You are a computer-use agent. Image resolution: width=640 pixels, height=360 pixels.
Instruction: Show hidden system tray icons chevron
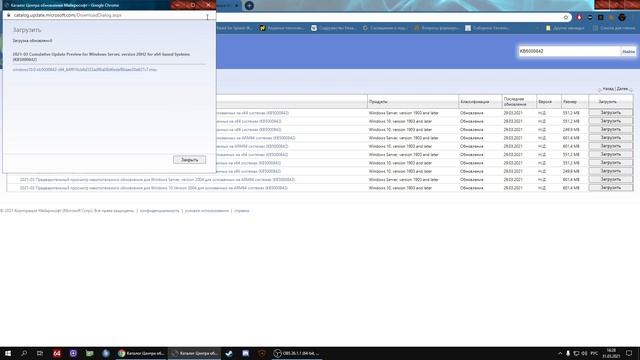point(560,353)
